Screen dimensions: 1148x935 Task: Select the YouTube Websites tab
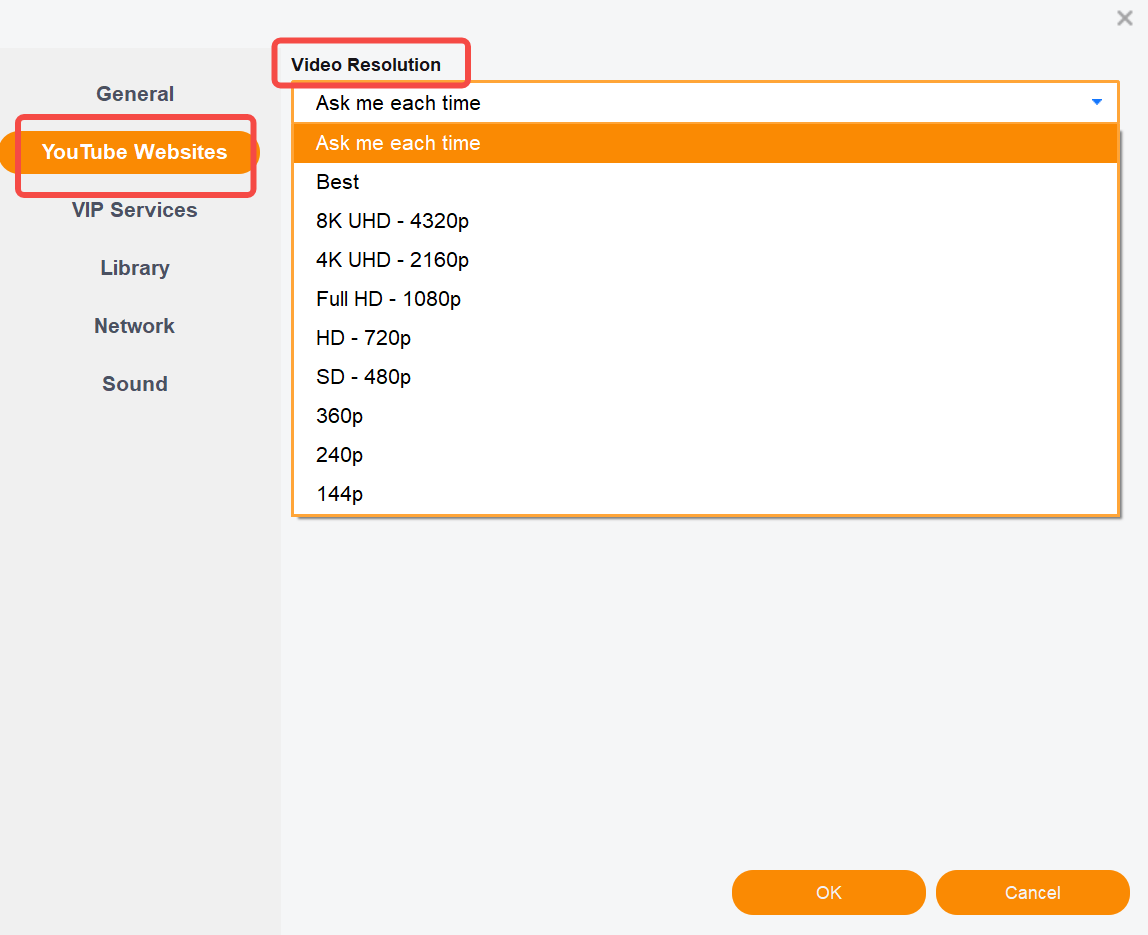(x=130, y=152)
